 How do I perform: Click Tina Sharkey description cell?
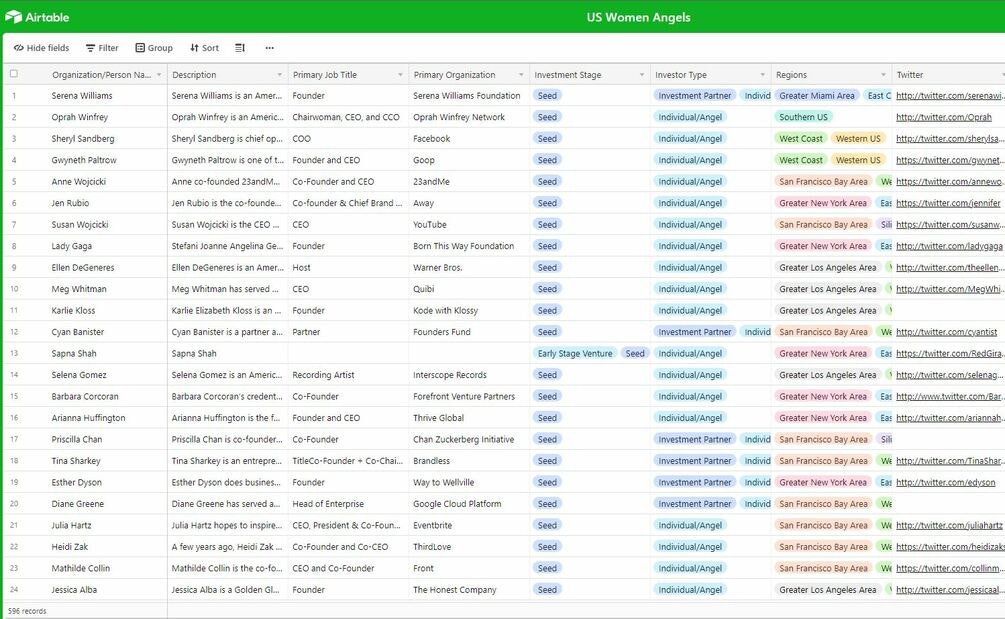tap(228, 461)
